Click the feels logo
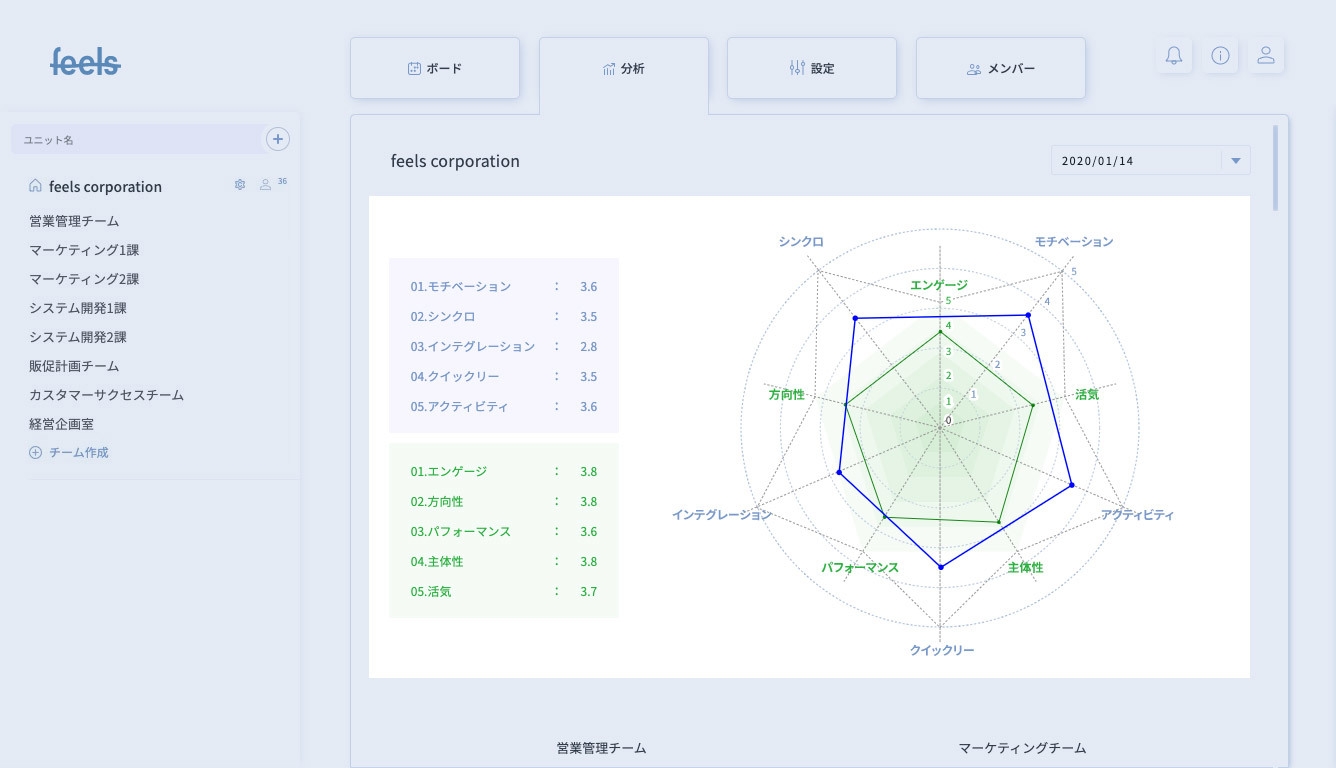This screenshot has width=1336, height=768. [86, 63]
